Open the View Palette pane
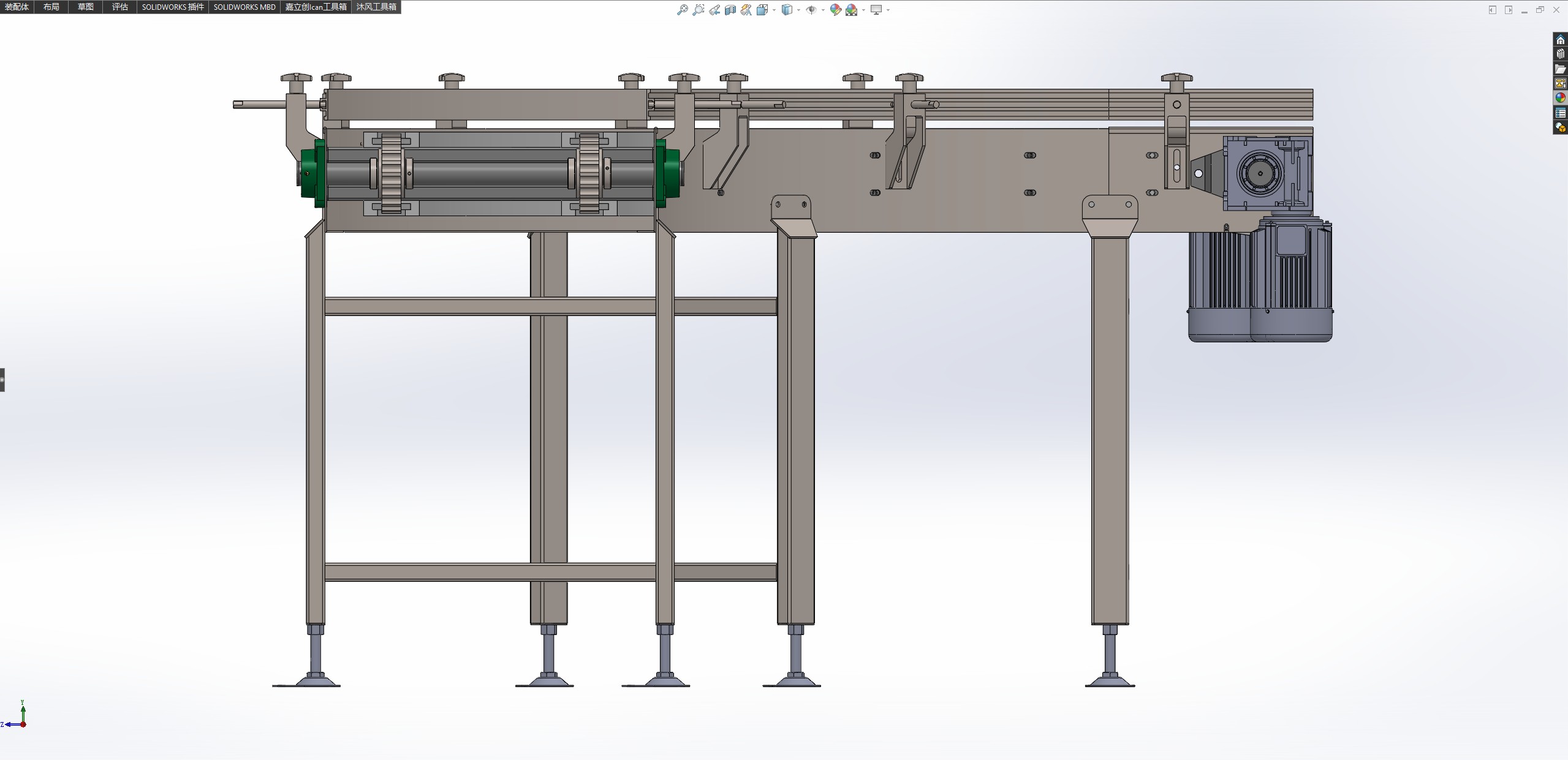This screenshot has height=760, width=1568. (x=1560, y=83)
